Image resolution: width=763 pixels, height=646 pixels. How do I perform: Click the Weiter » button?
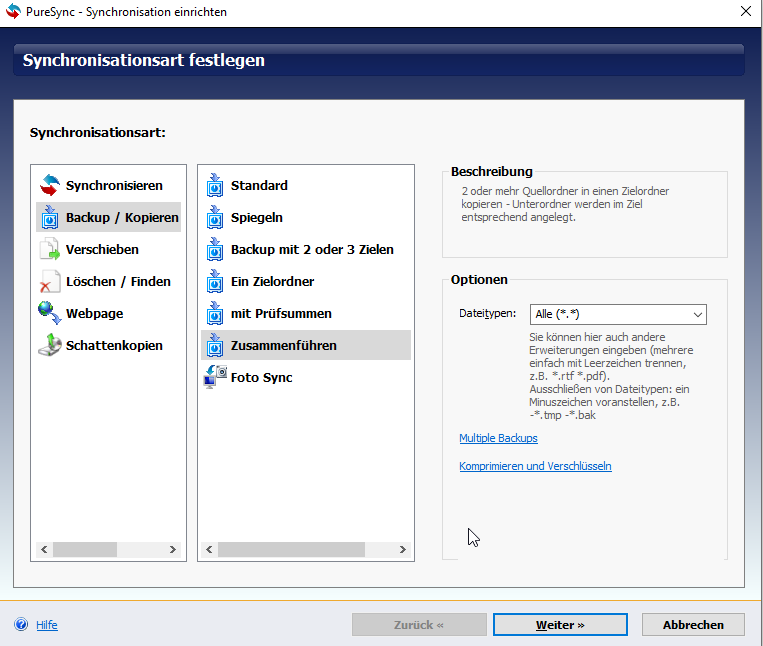point(560,625)
